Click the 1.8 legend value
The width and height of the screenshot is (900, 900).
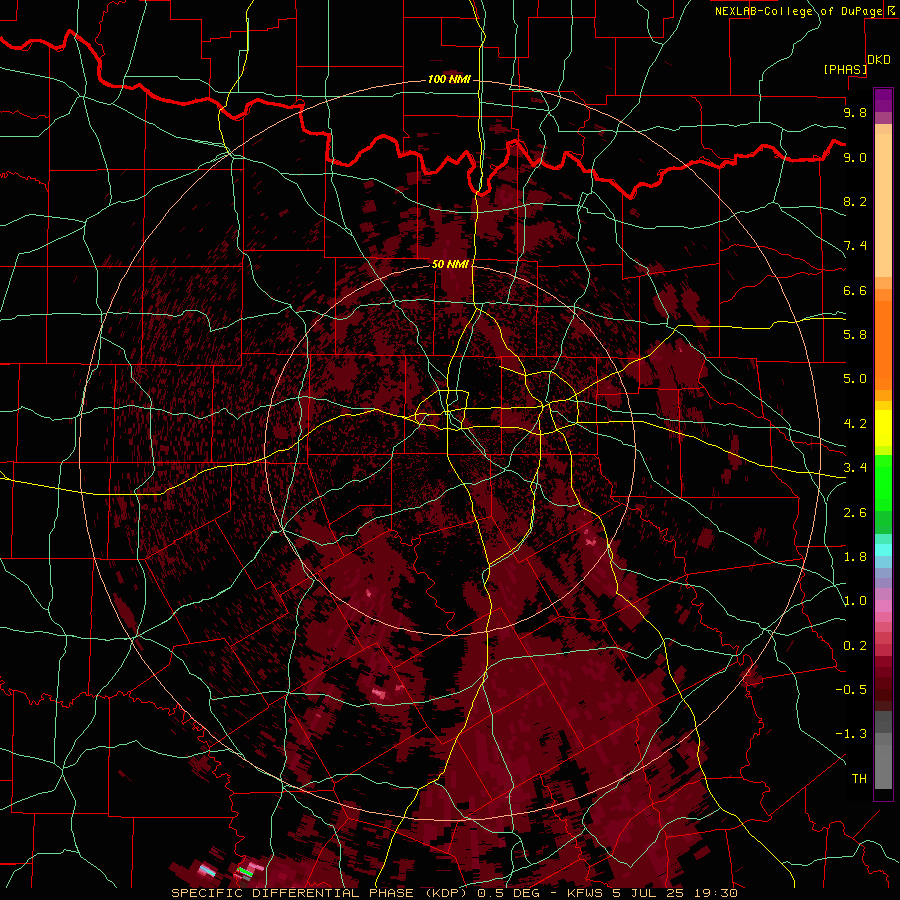pos(855,557)
